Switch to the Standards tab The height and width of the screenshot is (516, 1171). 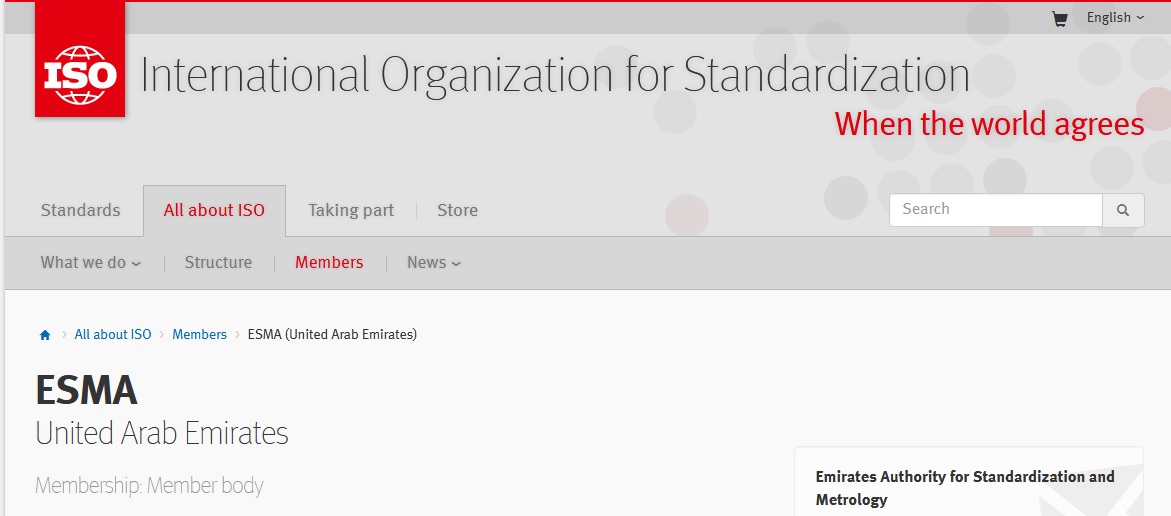[80, 210]
